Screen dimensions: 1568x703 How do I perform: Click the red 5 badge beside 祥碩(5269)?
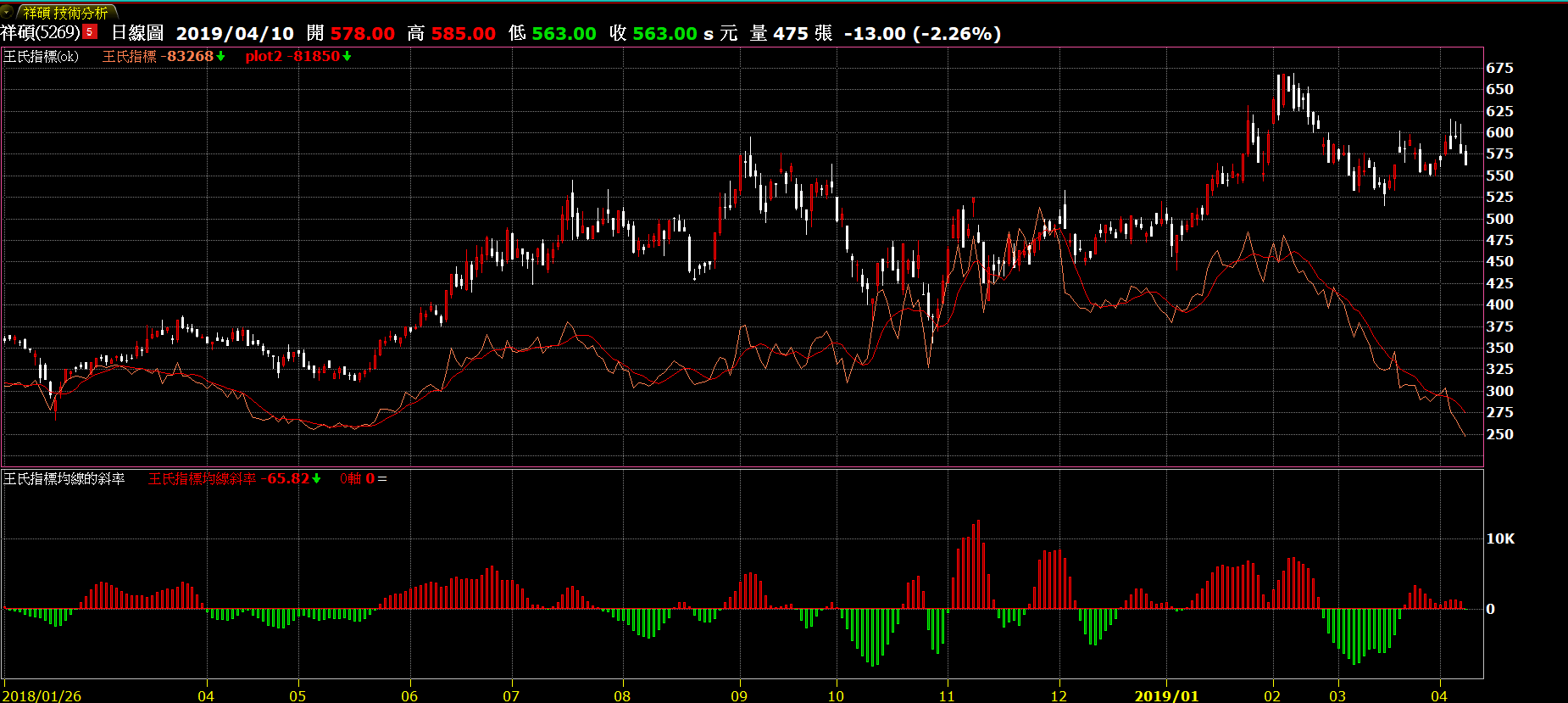coord(90,32)
